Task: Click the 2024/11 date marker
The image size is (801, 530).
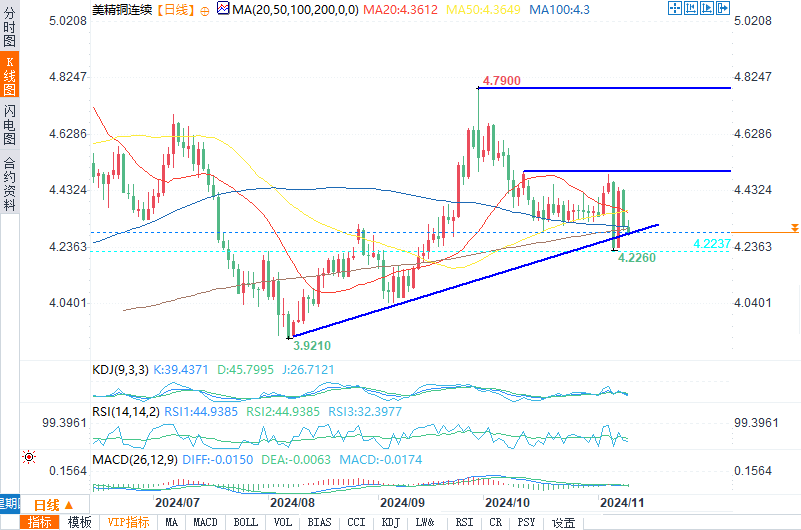Action: coord(622,502)
